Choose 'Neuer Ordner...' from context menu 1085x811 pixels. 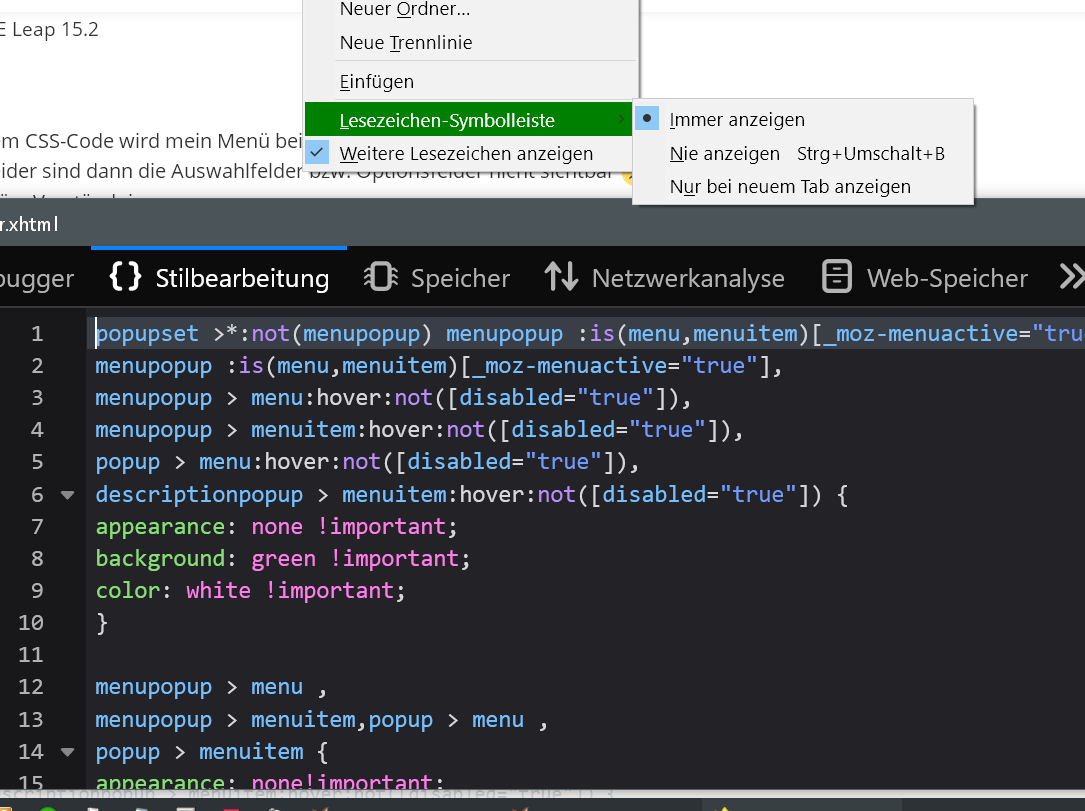[405, 10]
